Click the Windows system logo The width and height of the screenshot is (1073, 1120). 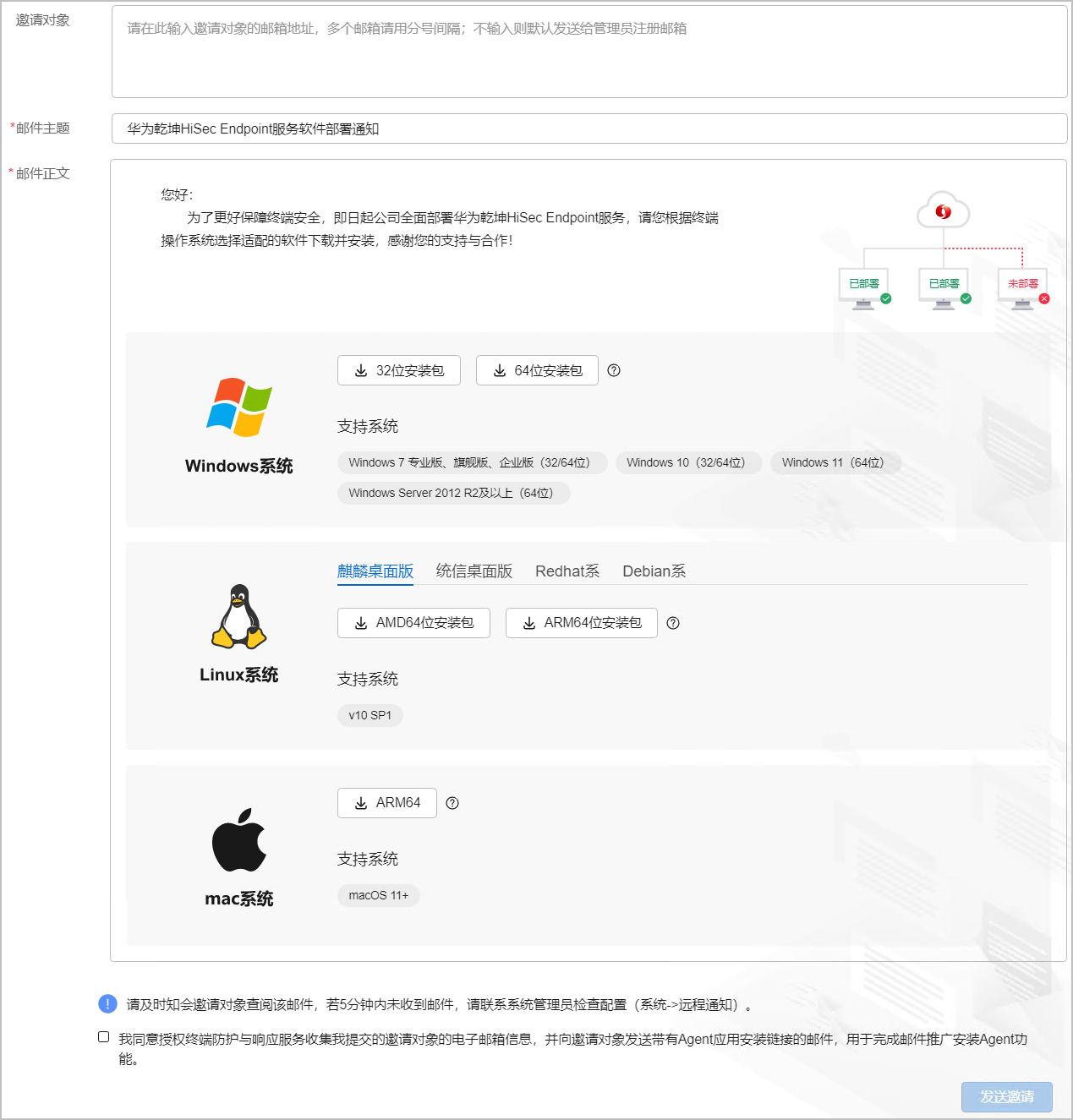coord(239,407)
